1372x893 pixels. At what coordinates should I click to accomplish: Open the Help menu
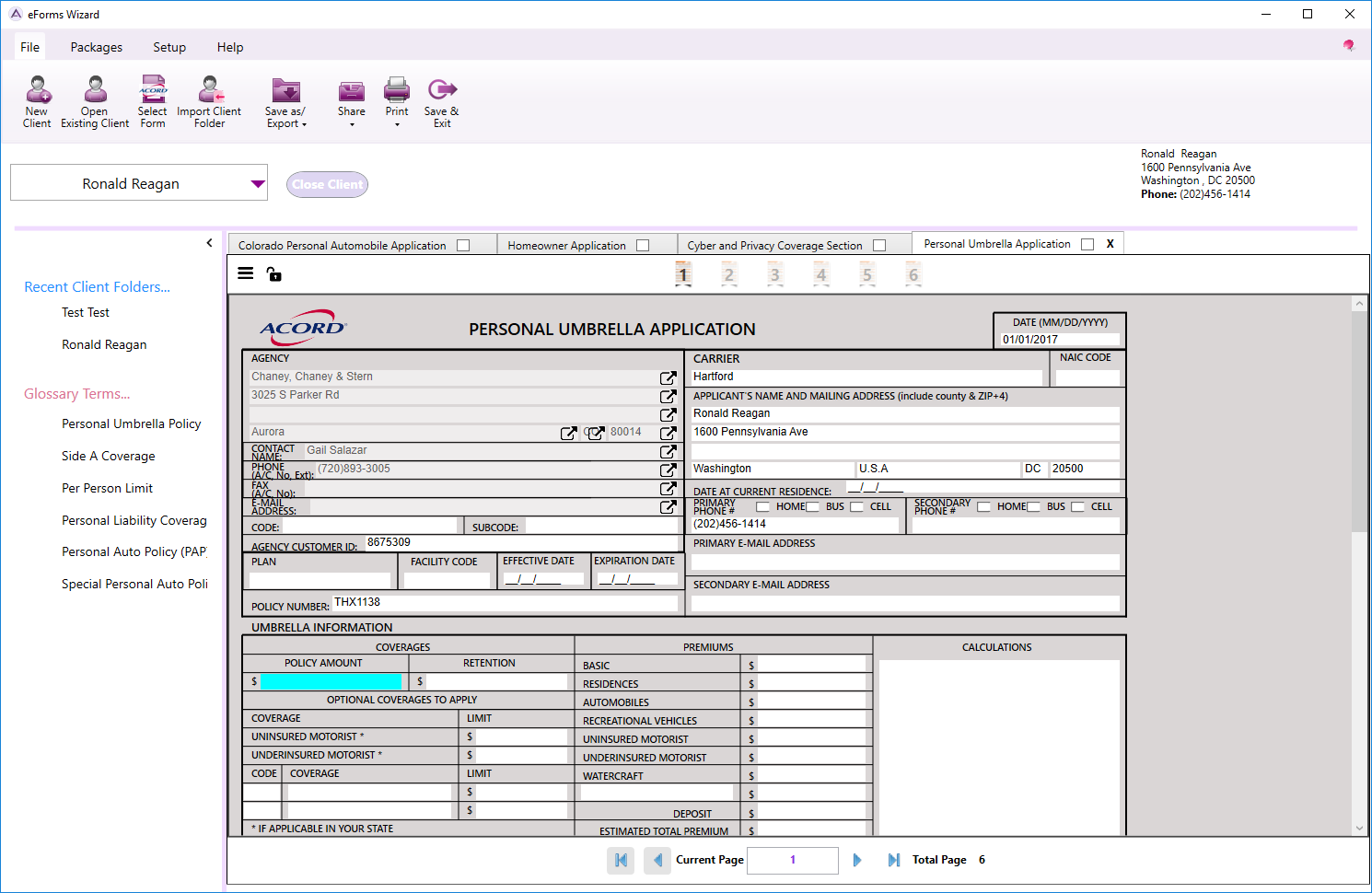230,47
